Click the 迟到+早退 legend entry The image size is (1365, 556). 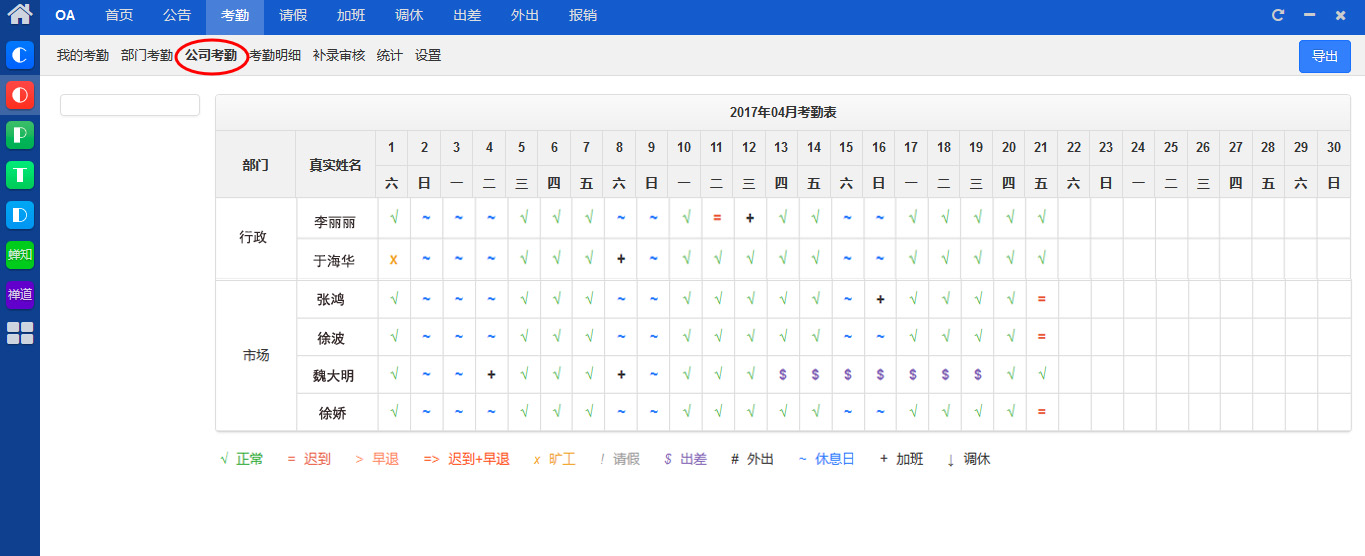pos(467,459)
